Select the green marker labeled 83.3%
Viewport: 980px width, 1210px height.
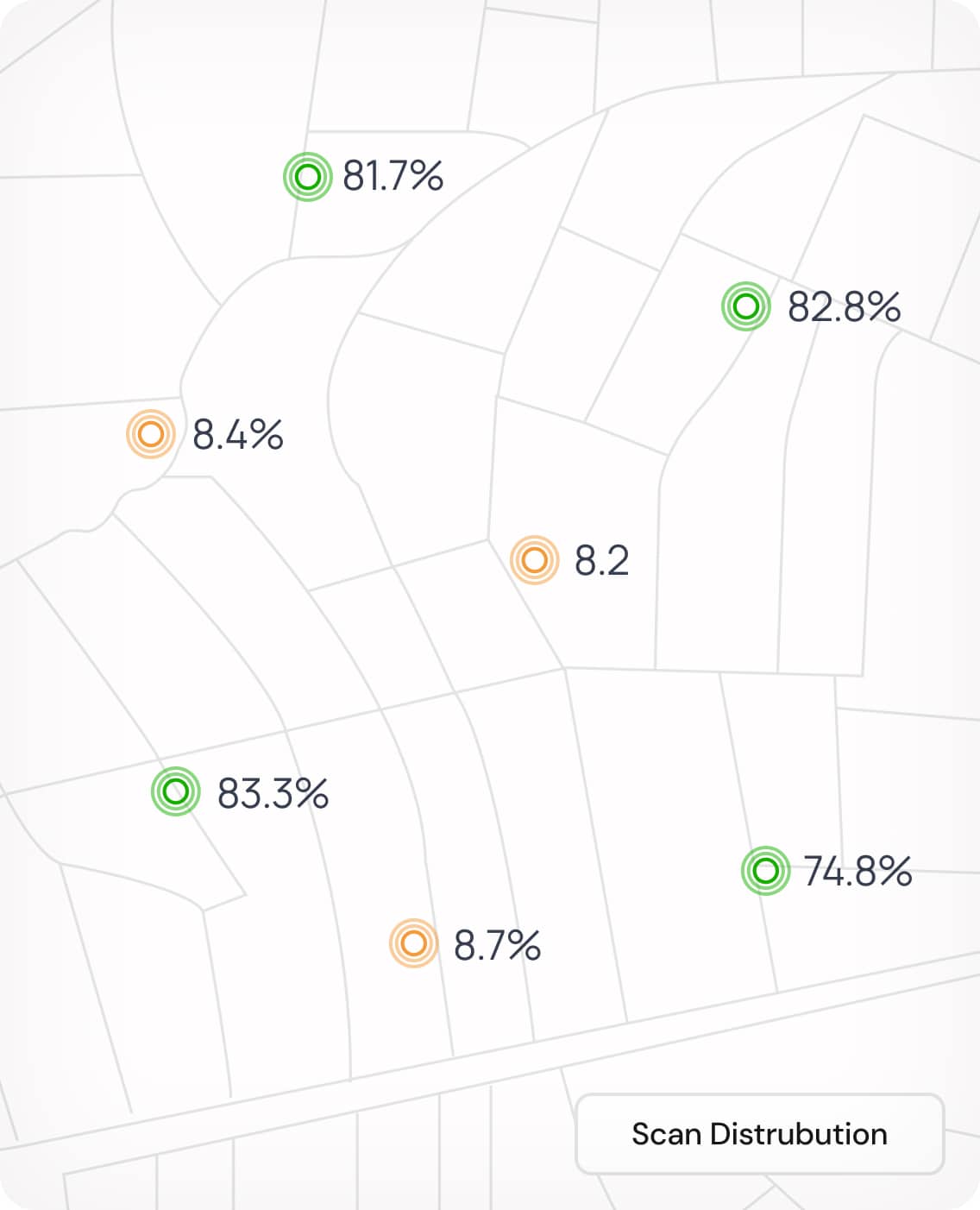(x=176, y=791)
